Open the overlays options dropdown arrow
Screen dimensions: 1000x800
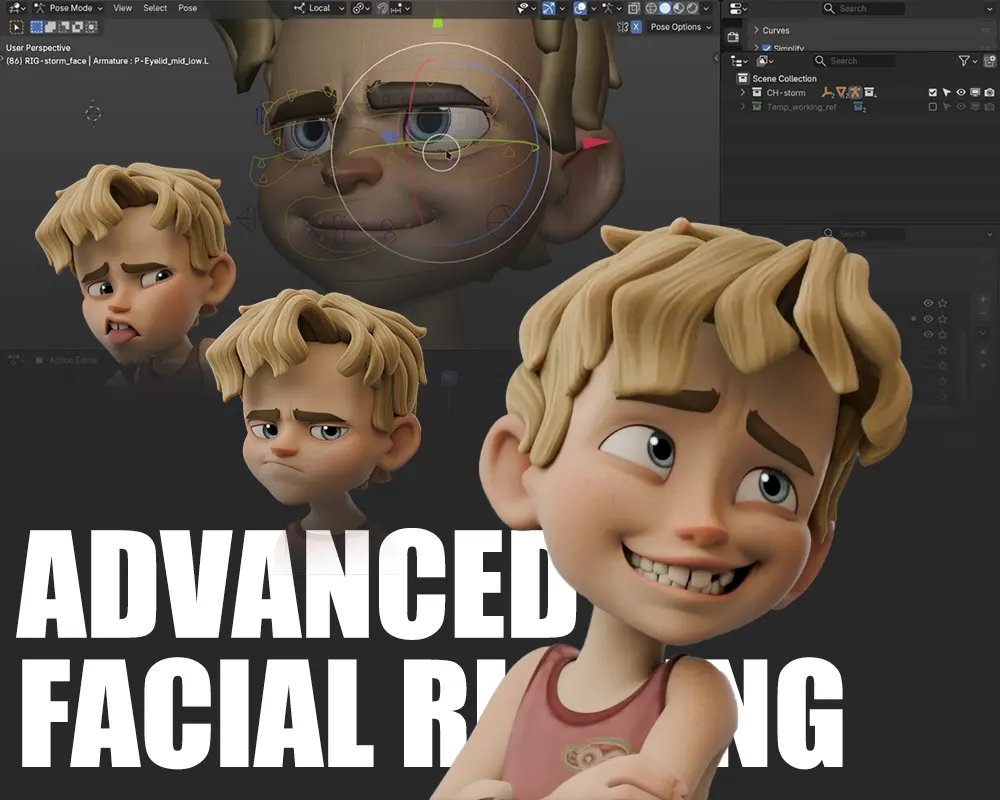pyautogui.click(x=592, y=8)
